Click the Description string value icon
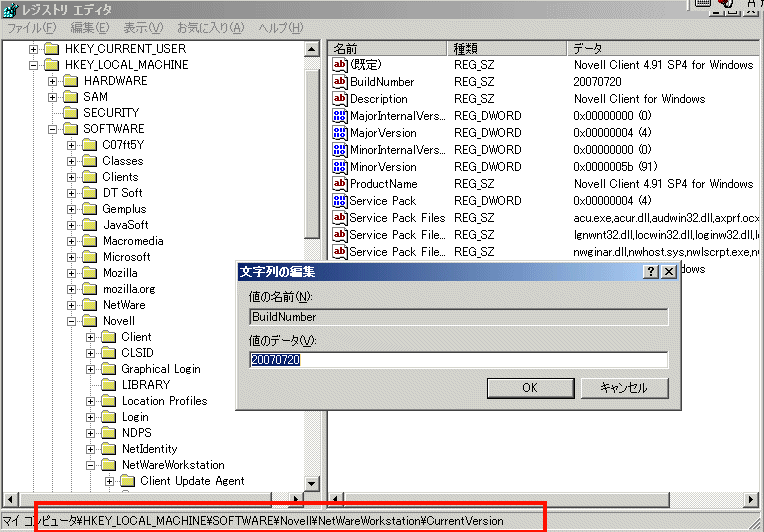This screenshot has width=764, height=532. 340,98
